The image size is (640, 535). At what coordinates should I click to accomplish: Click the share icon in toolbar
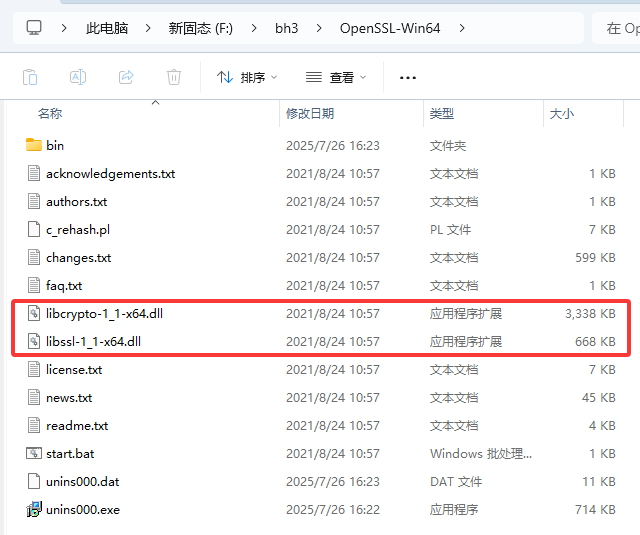pyautogui.click(x=126, y=77)
